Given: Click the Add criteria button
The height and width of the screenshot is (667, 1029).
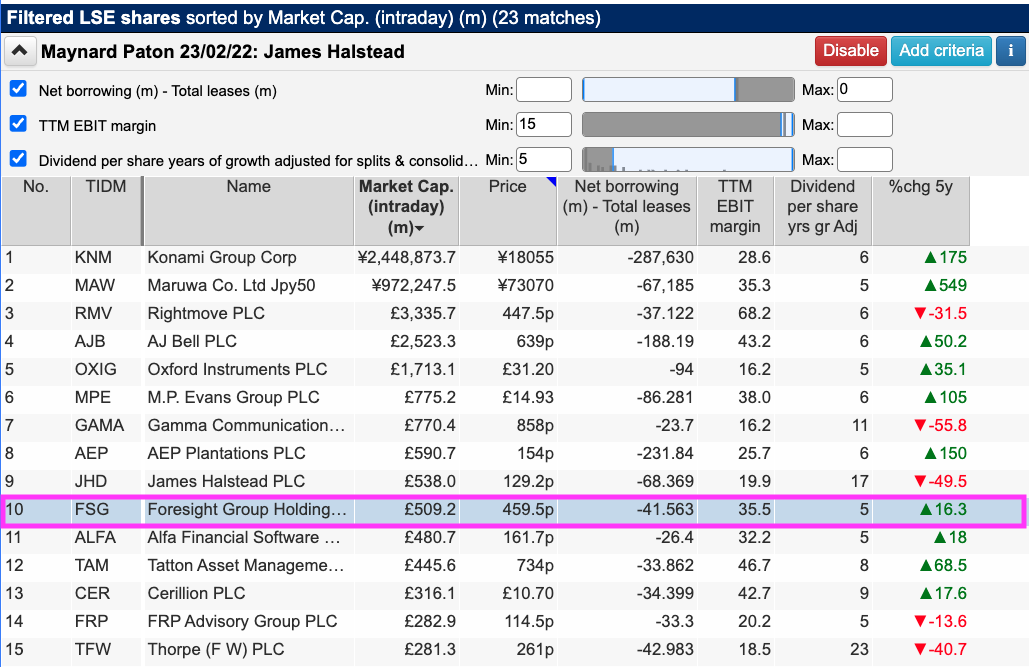Looking at the screenshot, I should (x=941, y=51).
